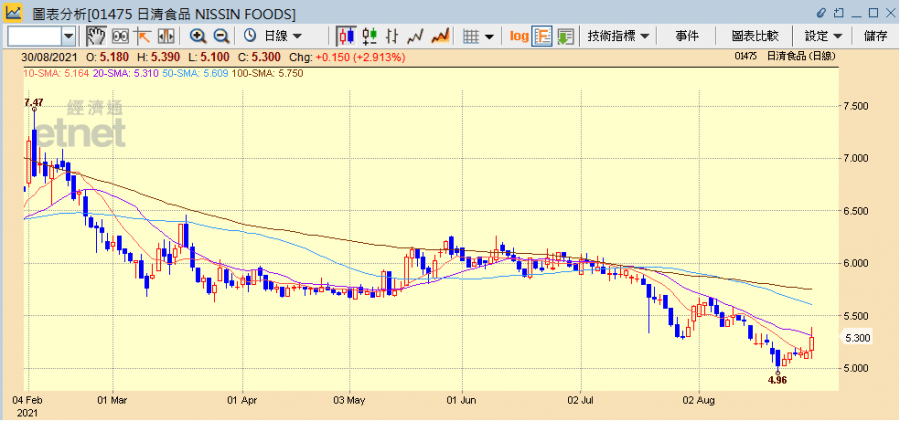Click the stock code input field
Viewport: 900px width, 421px height.
41,36
